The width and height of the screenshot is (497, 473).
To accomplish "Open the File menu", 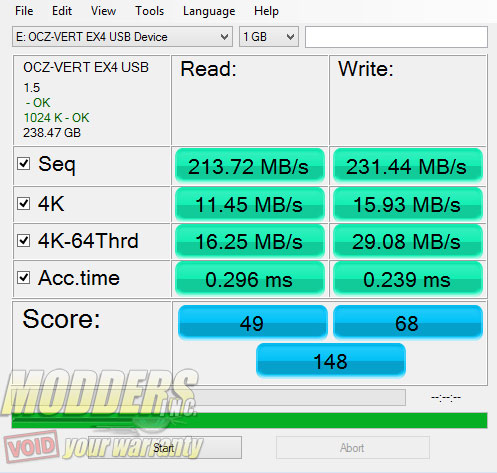I will (x=24, y=11).
